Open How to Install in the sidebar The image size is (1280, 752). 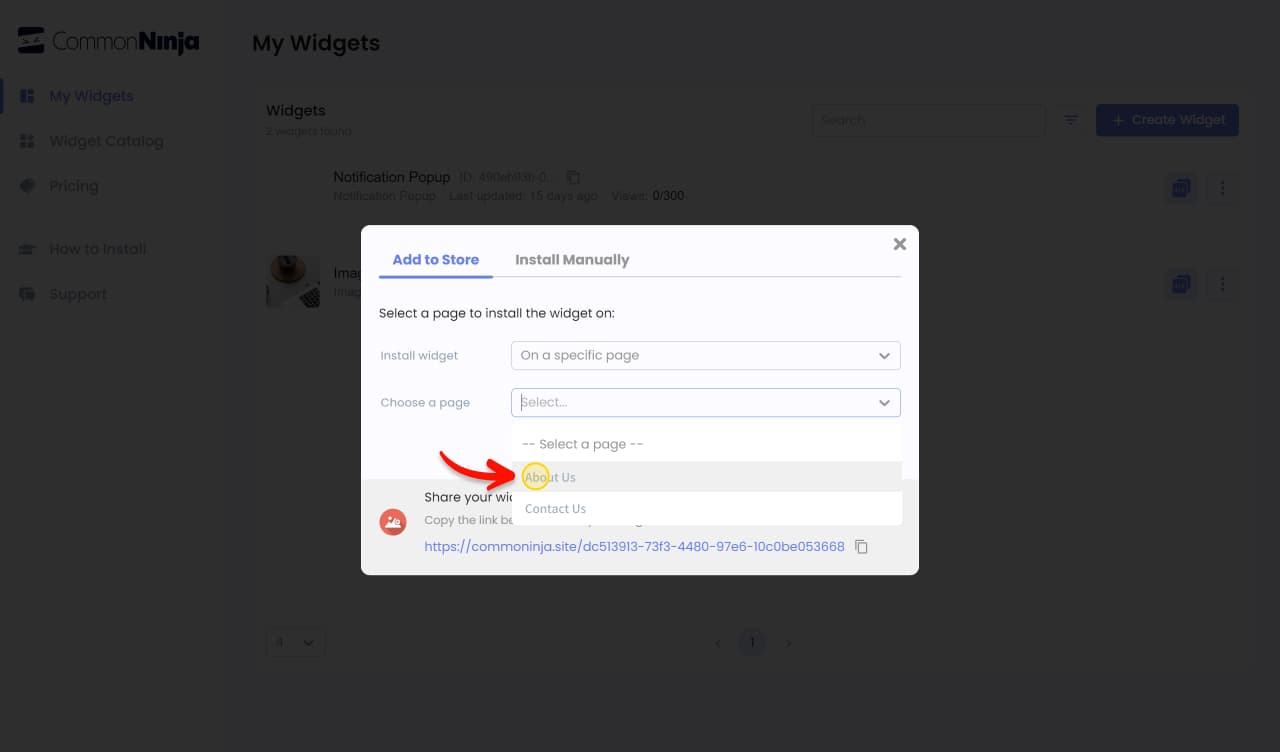pos(98,249)
